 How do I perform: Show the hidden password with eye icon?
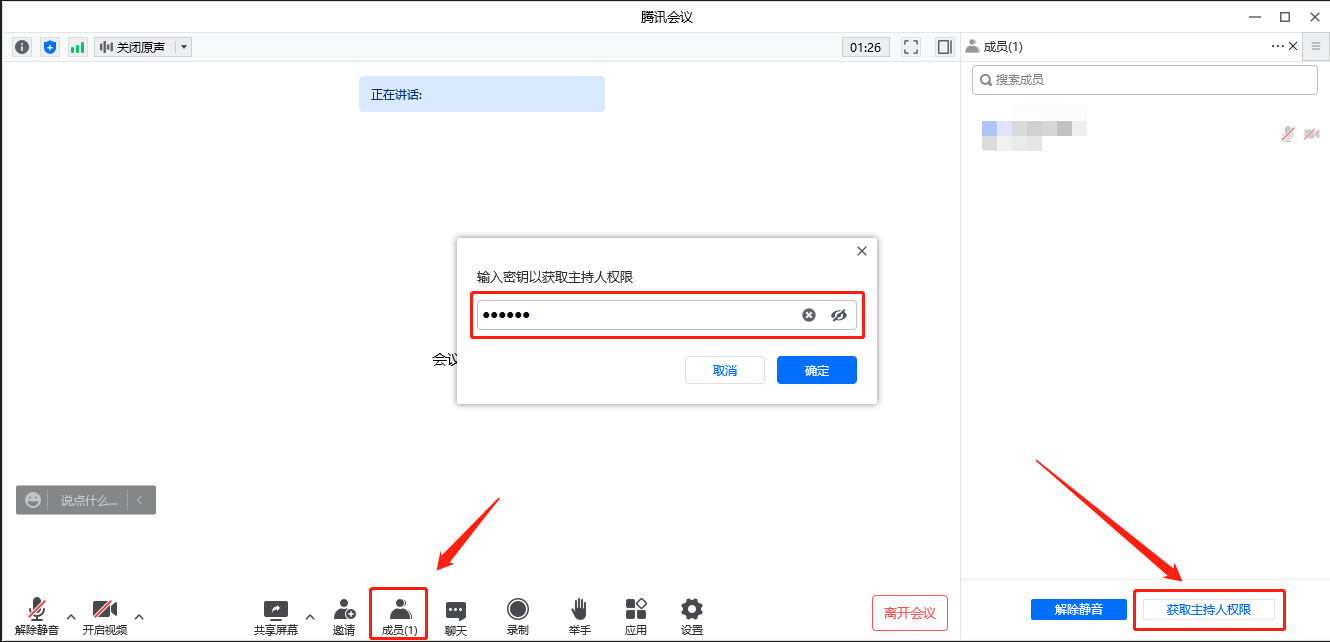pyautogui.click(x=839, y=315)
